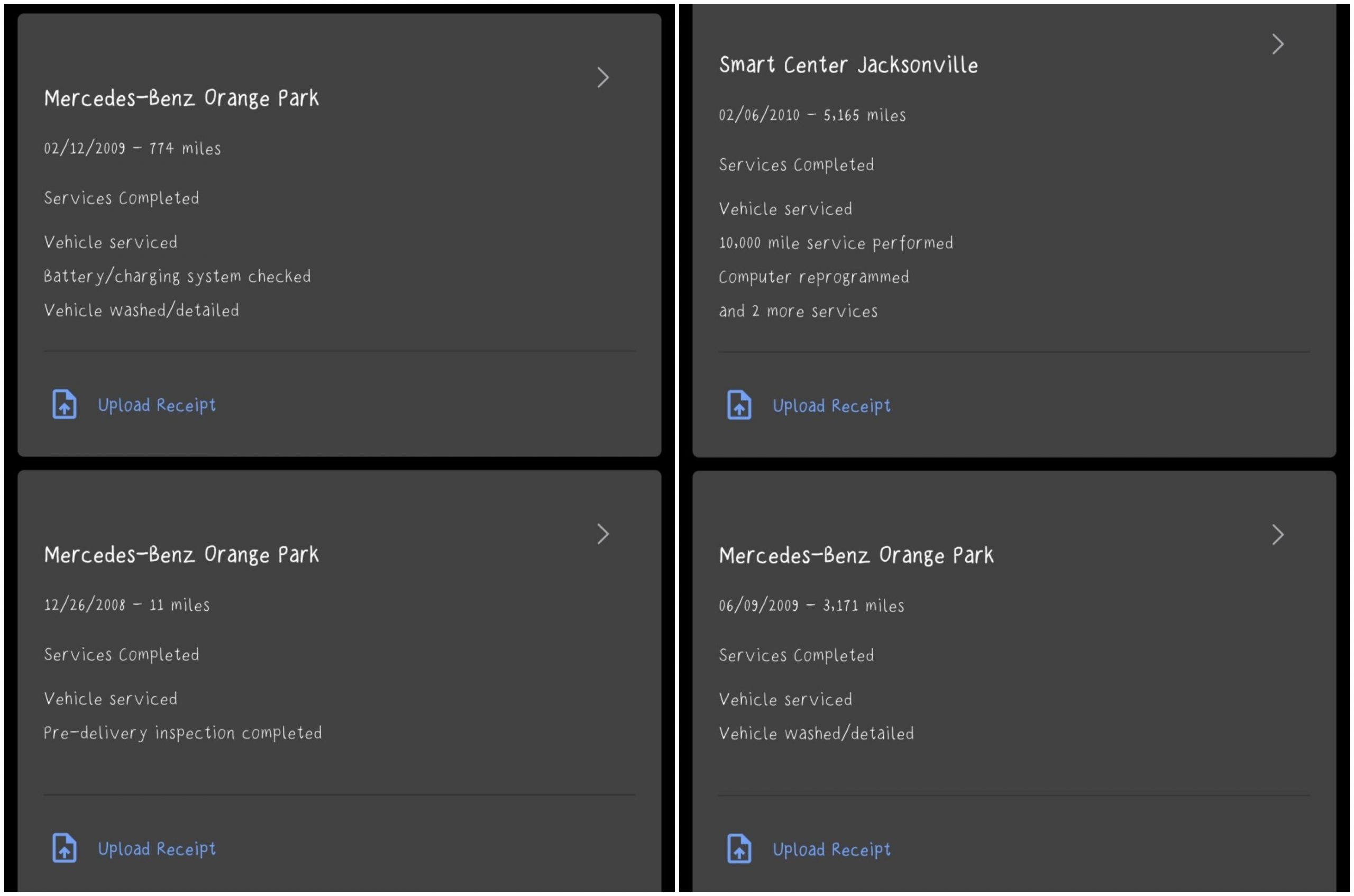Click 'Pre-delivery inspection completed' line
Image resolution: width=1354 pixels, height=896 pixels.
point(183,733)
